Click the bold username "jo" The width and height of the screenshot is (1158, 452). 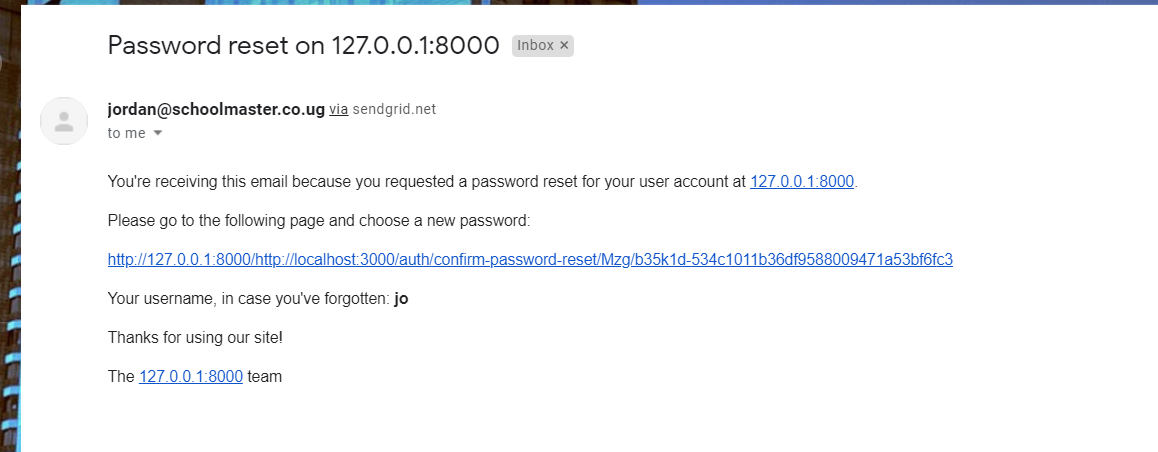pyautogui.click(x=401, y=299)
